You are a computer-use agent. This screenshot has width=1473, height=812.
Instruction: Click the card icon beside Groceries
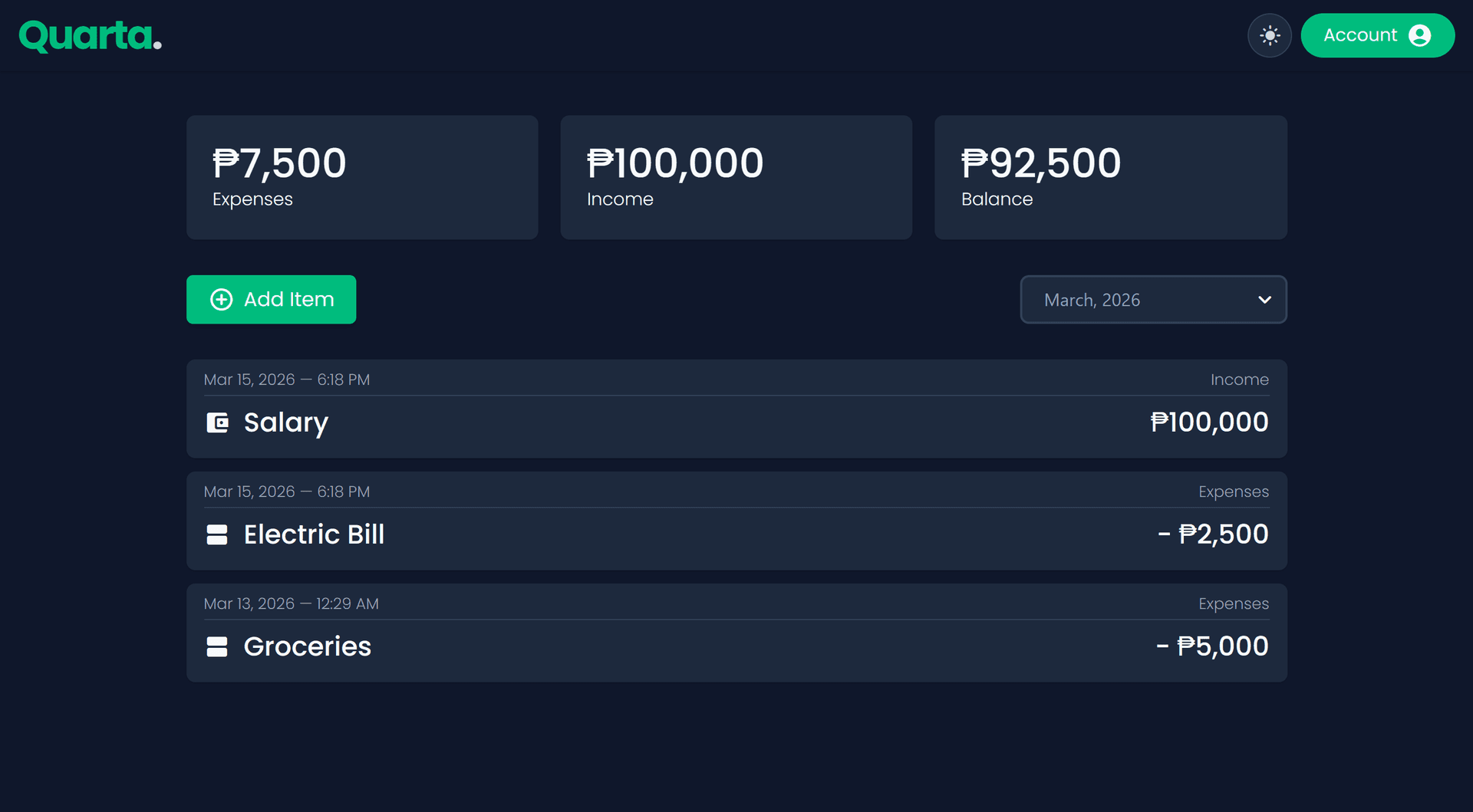pos(217,646)
